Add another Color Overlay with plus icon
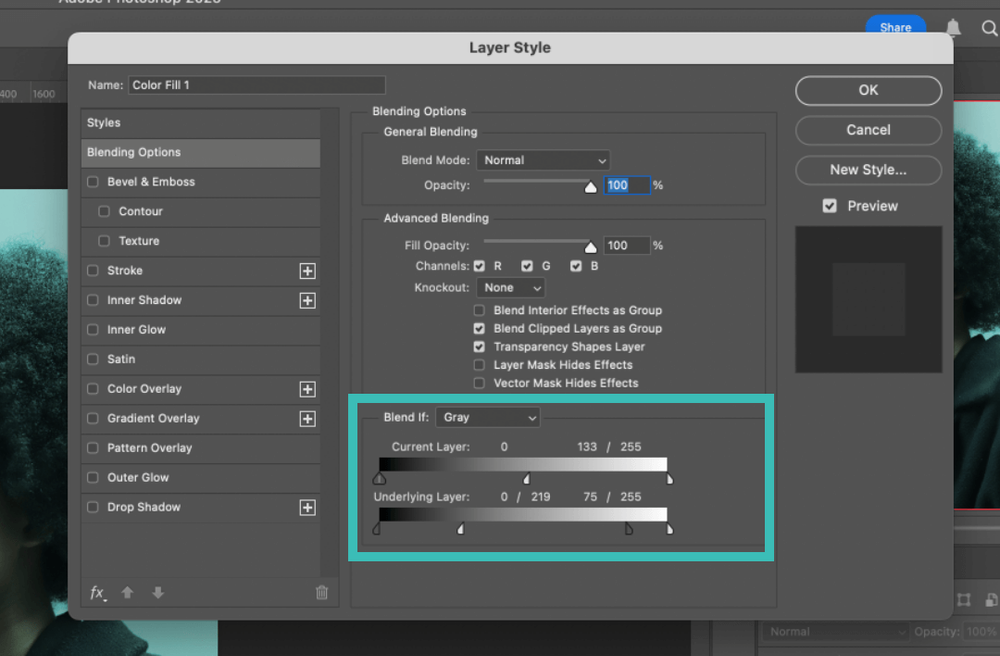 (307, 389)
